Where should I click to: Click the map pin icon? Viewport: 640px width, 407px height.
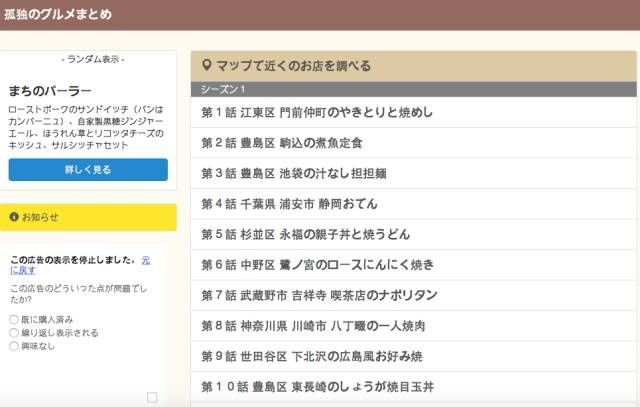click(x=207, y=65)
